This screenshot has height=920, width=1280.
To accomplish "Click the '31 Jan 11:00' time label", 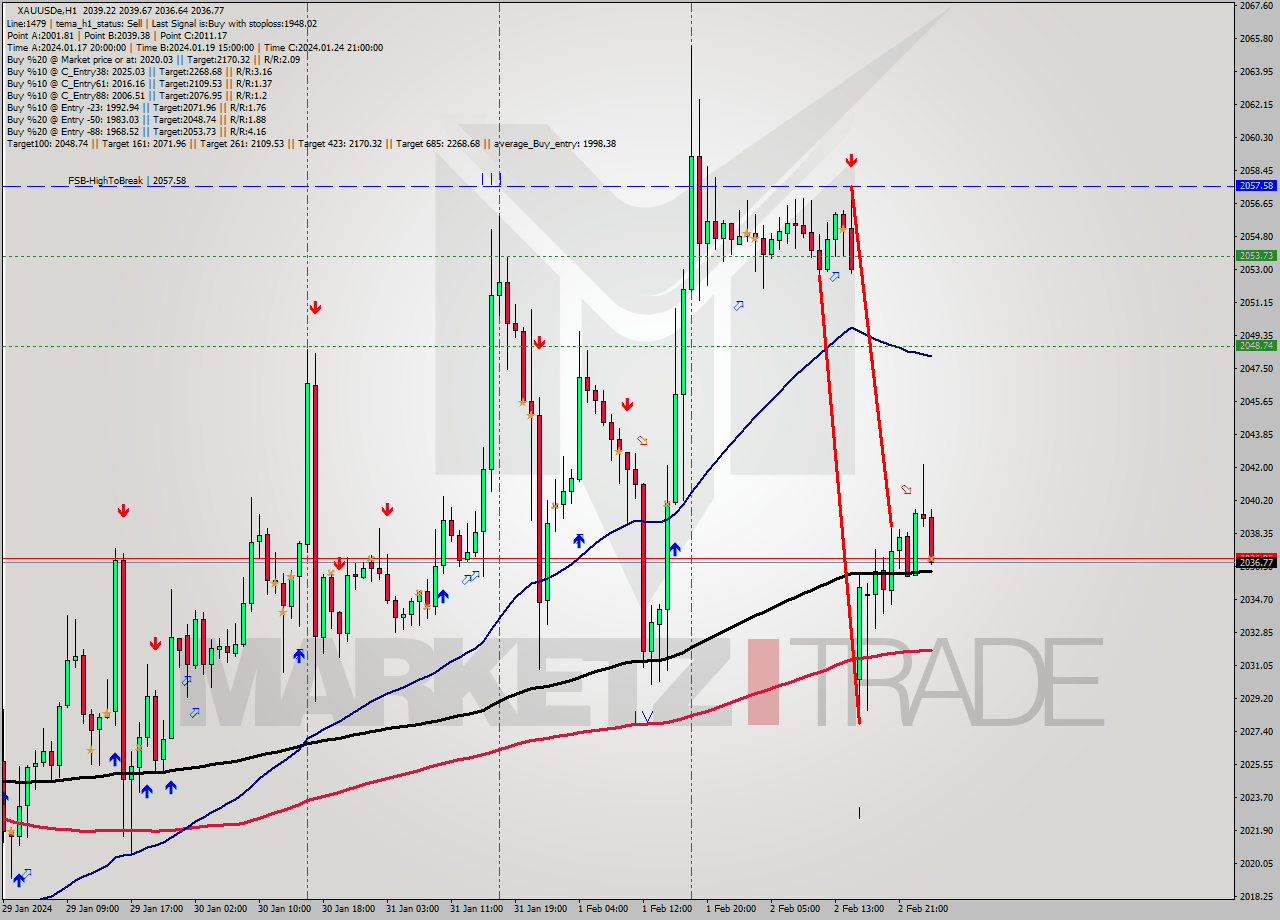I will coord(476,909).
